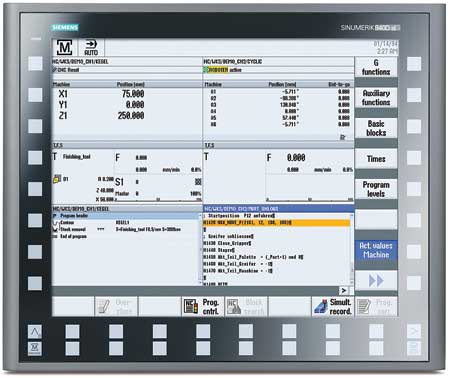The image size is (450, 378).
Task: Show Basic blocks view
Action: [376, 128]
